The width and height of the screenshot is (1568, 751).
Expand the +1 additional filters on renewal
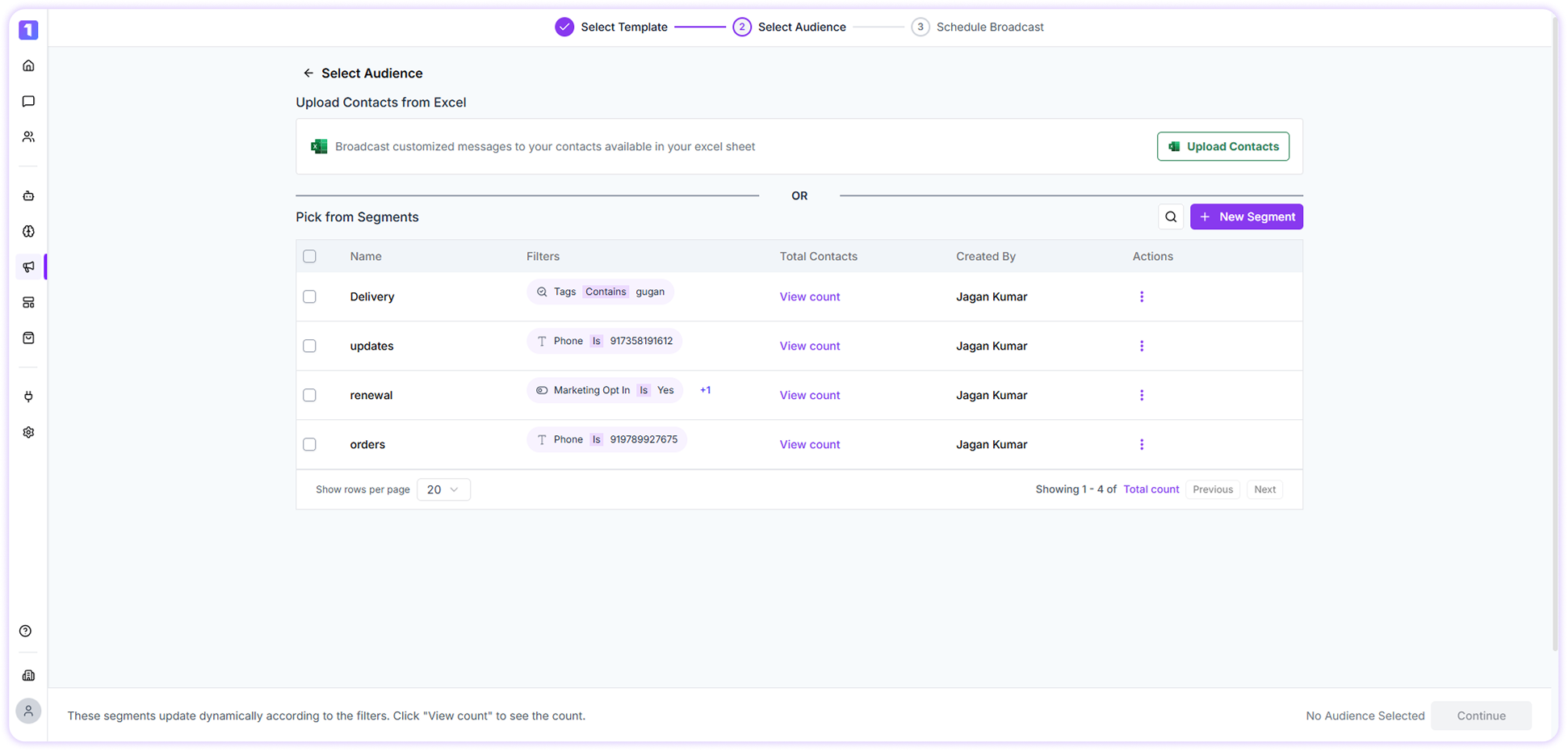[x=705, y=390]
